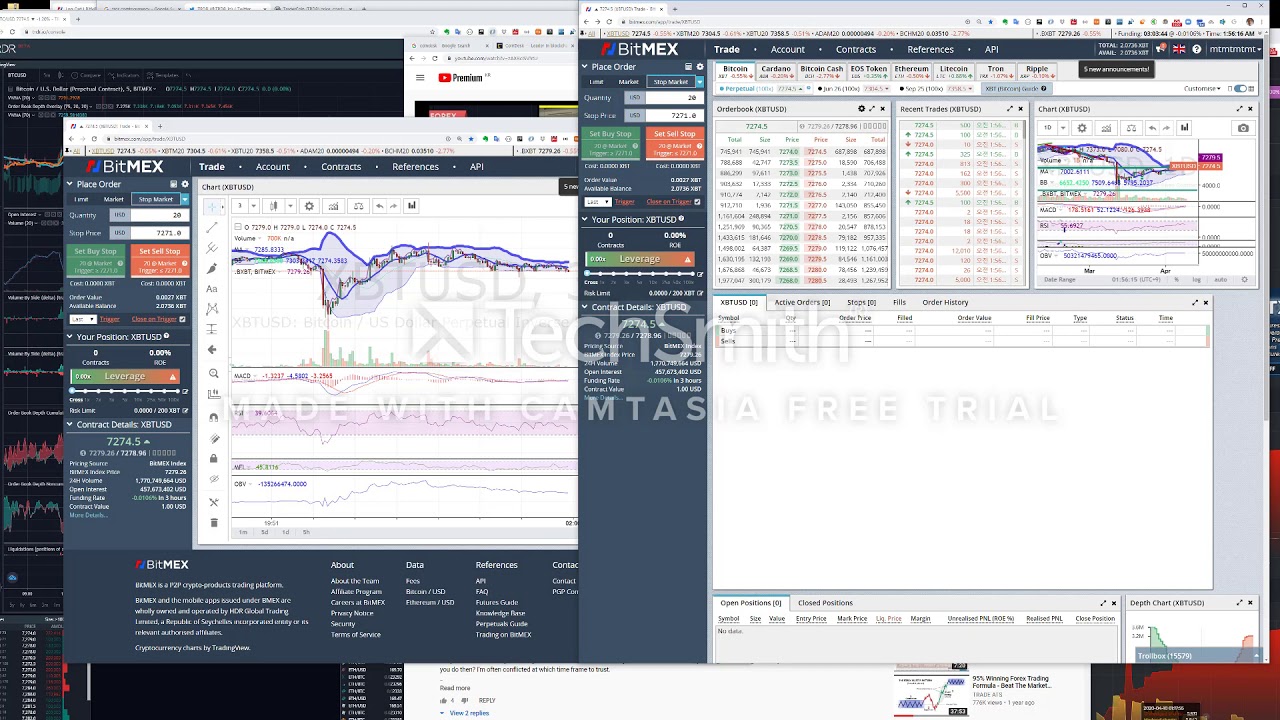The image size is (1280, 720).
Task: Lock all drawings in left chart toolbar
Action: click(213, 459)
